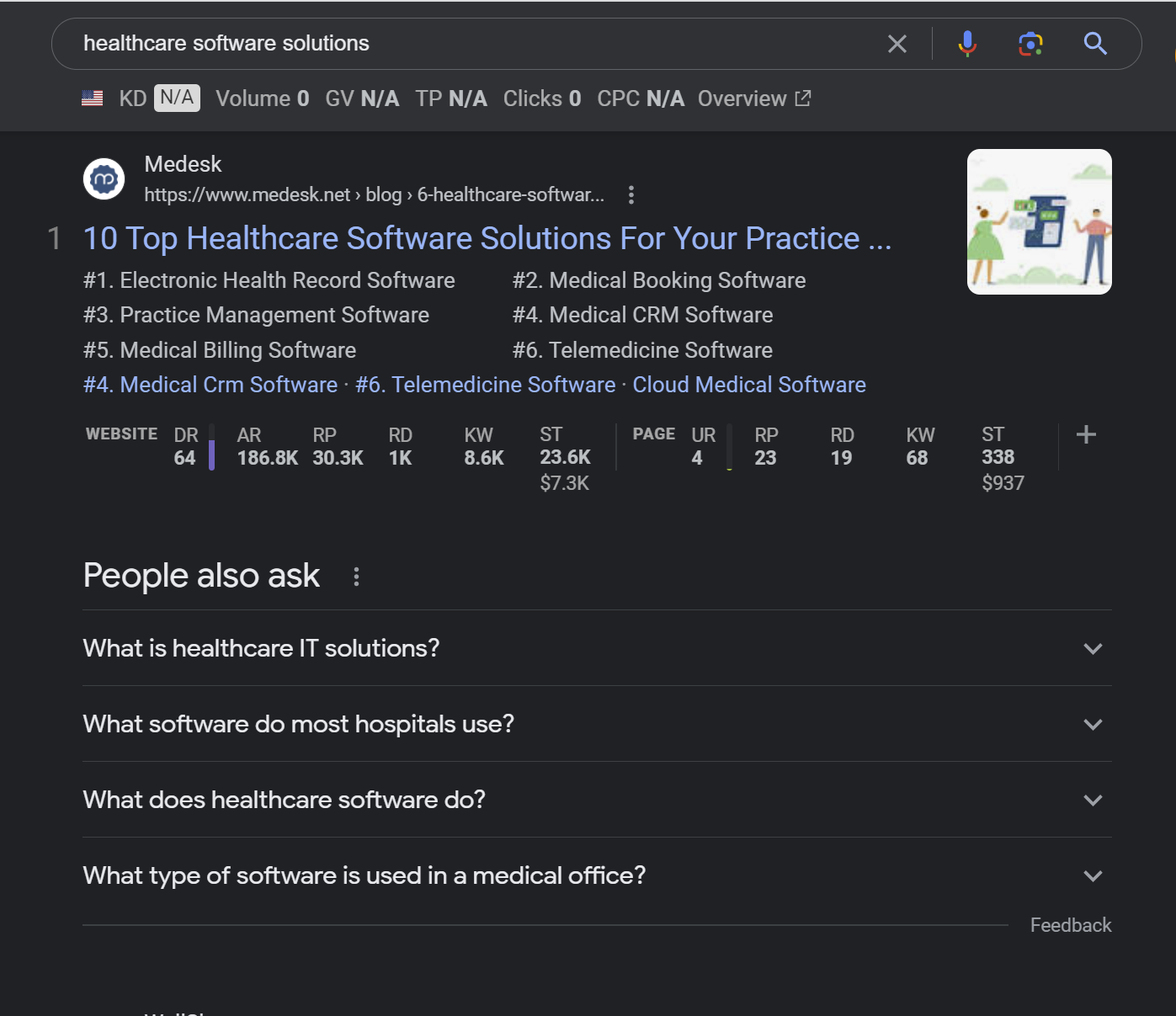1176x1016 pixels.
Task: Click the GV N/A keyword stat
Action: point(362,98)
